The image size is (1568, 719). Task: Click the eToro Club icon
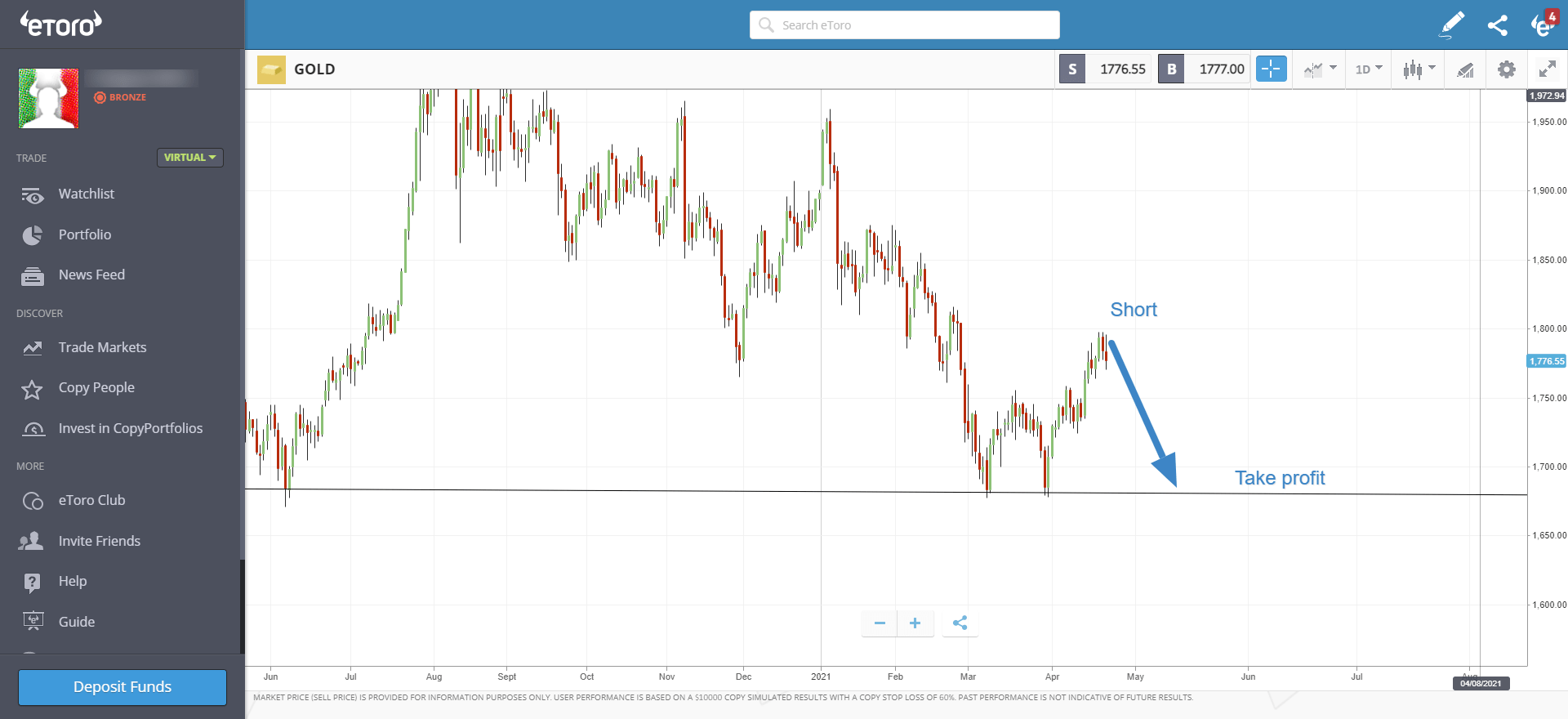33,501
